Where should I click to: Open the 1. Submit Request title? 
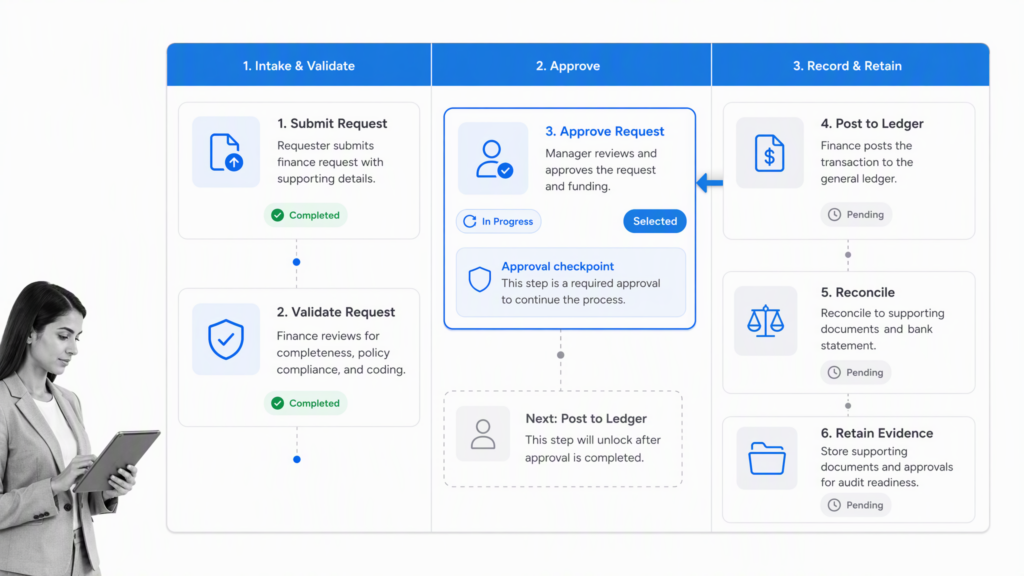[332, 123]
